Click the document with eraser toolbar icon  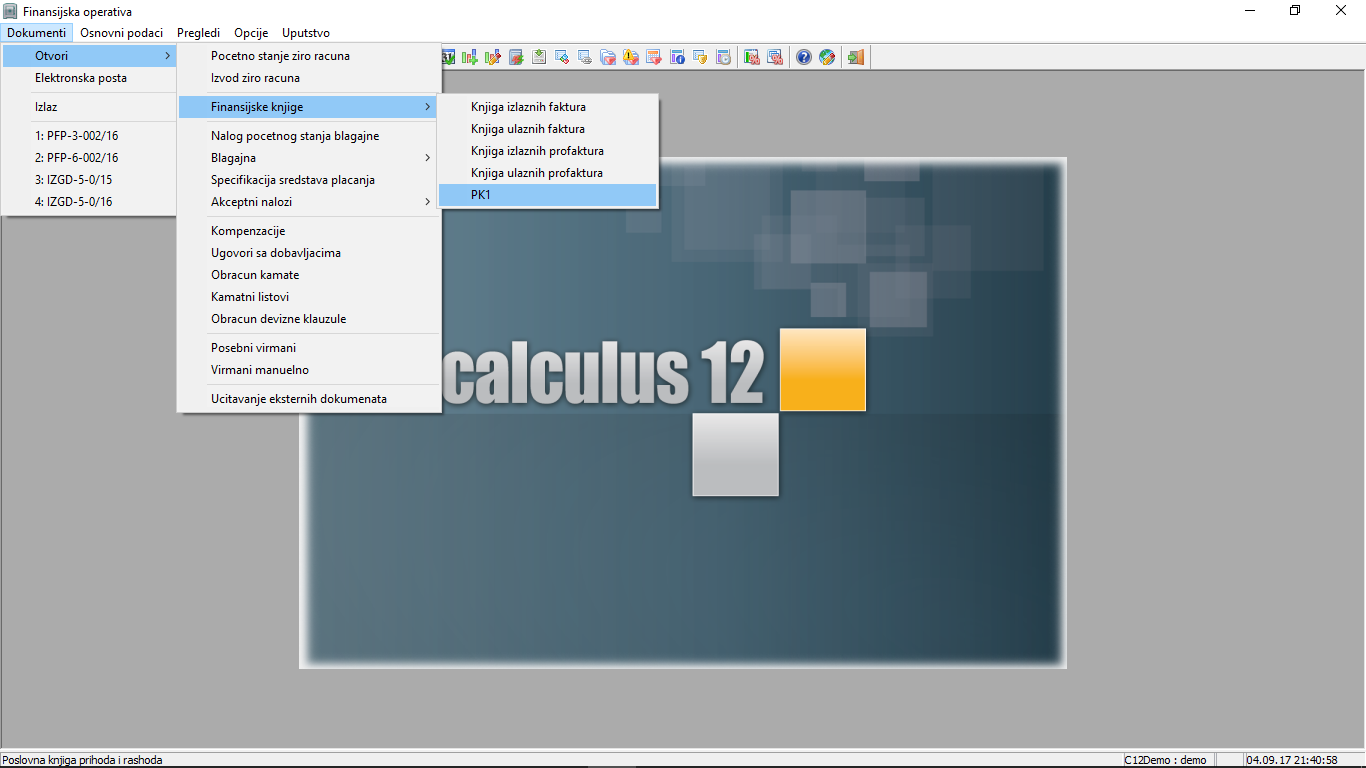[562, 57]
